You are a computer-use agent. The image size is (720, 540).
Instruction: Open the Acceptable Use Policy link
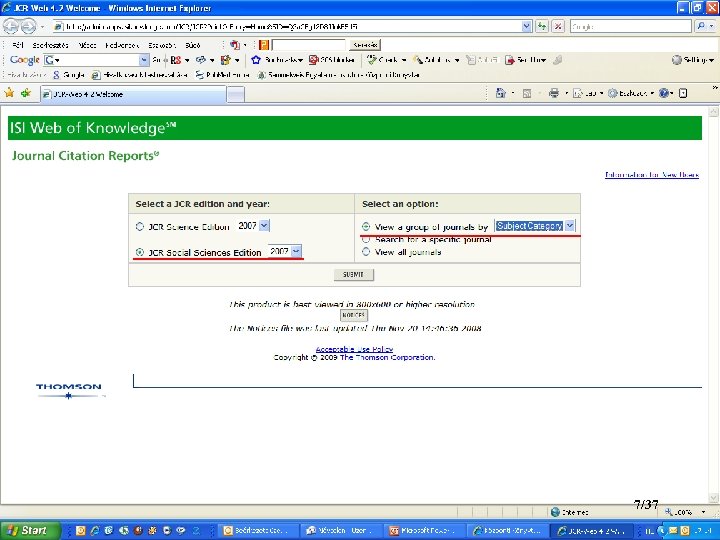click(354, 349)
